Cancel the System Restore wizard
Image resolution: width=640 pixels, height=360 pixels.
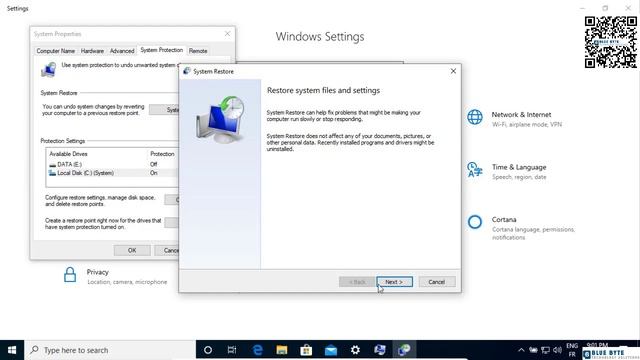click(436, 282)
